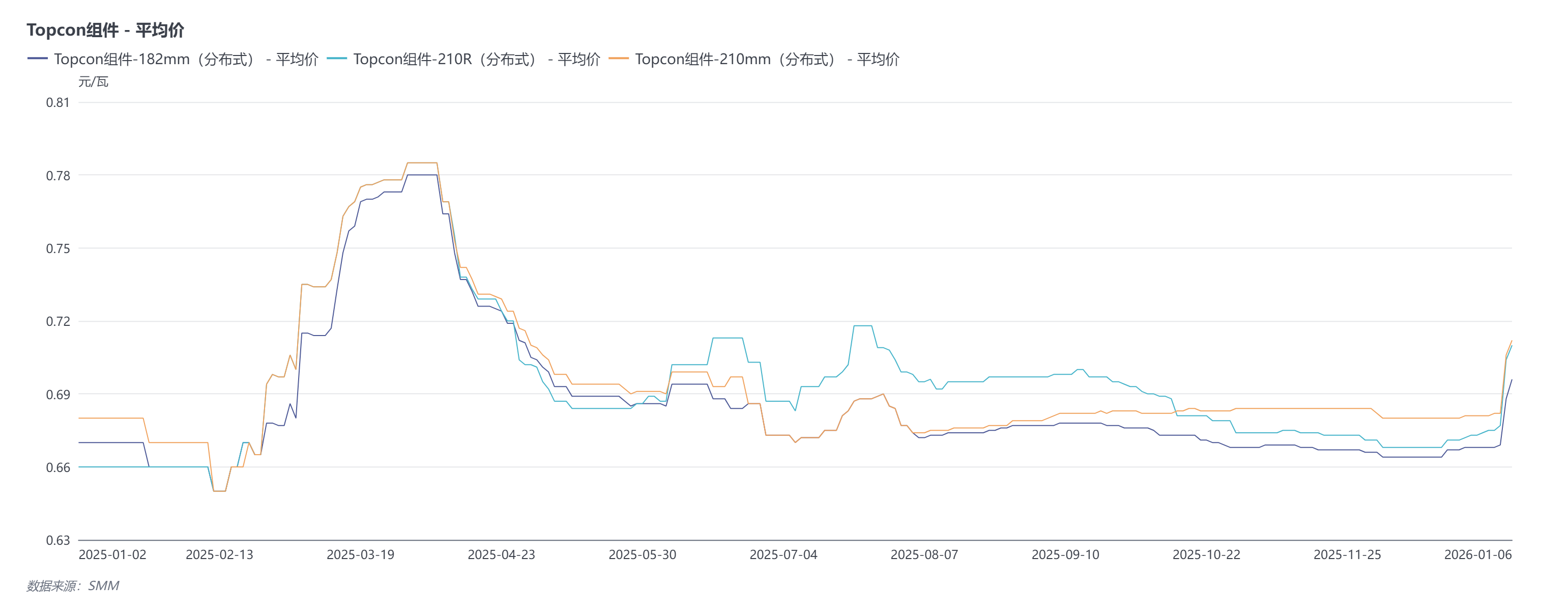Click the 2025-11-25 x-axis date label
This screenshot has width=1568, height=611.
1347,555
